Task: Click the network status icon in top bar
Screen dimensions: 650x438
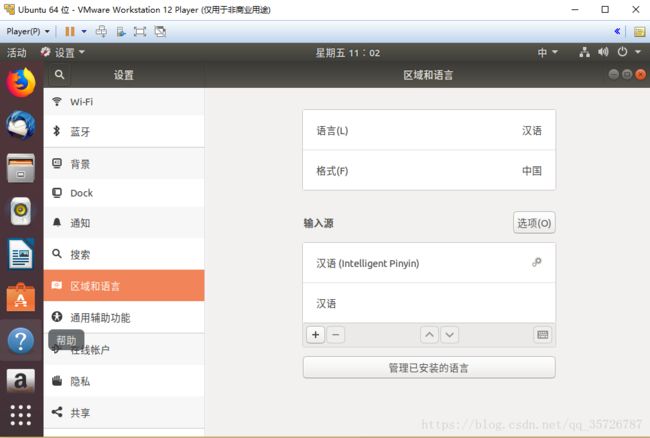Action: click(x=585, y=52)
